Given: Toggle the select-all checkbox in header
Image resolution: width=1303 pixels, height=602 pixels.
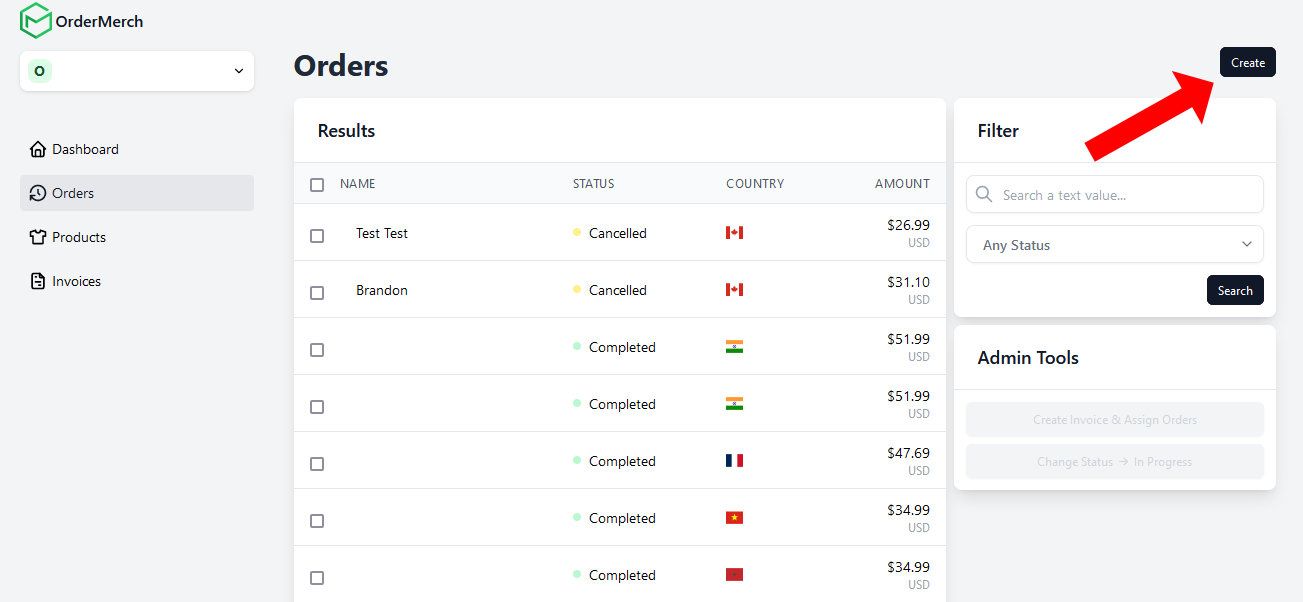Looking at the screenshot, I should (317, 185).
